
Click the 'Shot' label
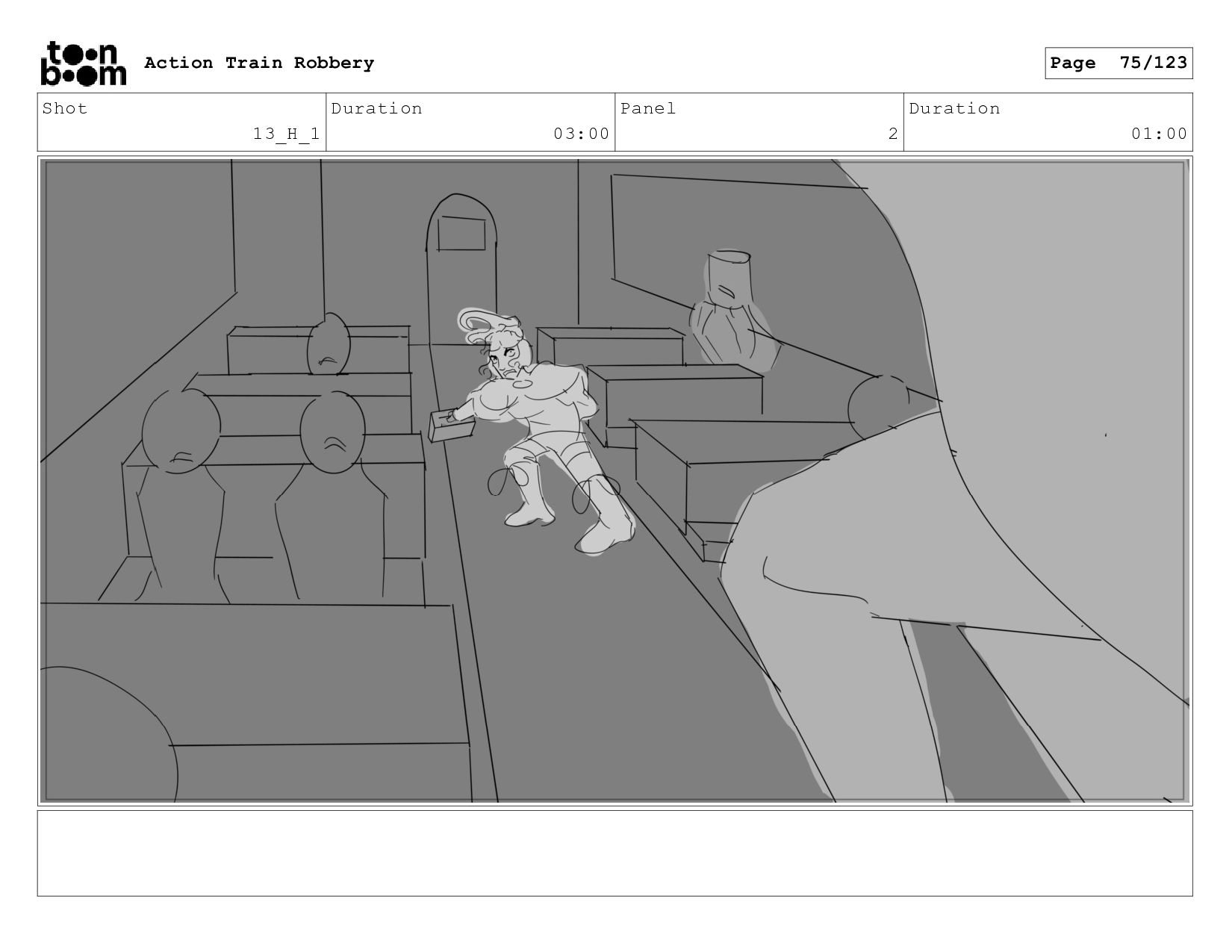pyautogui.click(x=65, y=108)
